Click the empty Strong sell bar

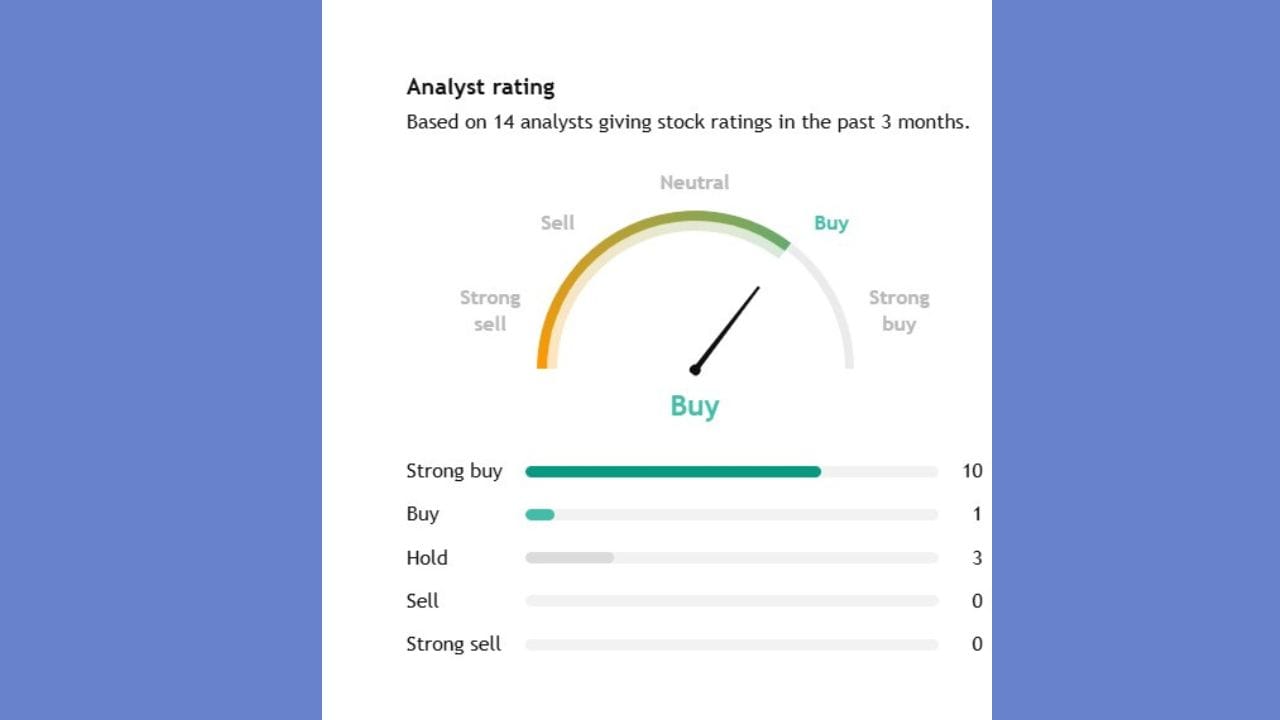point(731,645)
